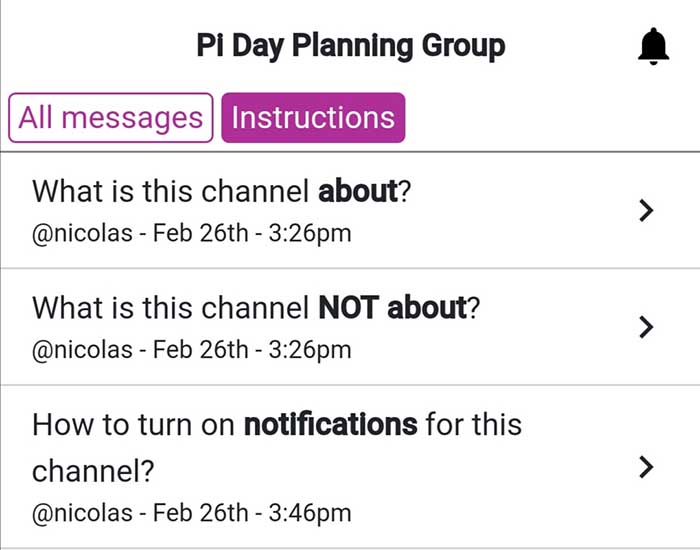This screenshot has width=700, height=550.
Task: Expand the 'NOT about' item chevron
Action: [646, 327]
